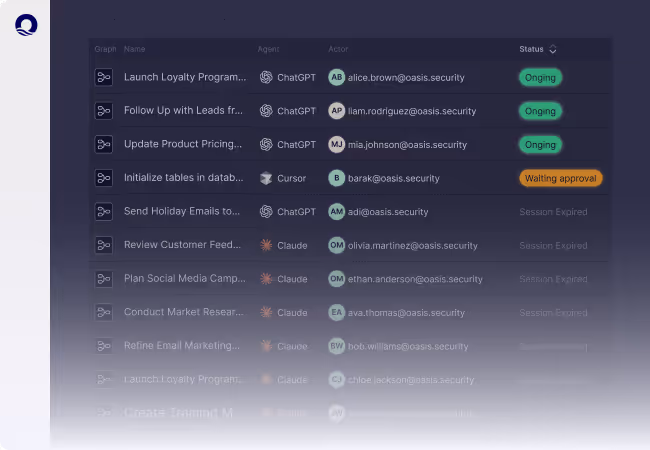Select barak@oasis.security email text
This screenshot has width=650, height=450.
[x=393, y=178]
